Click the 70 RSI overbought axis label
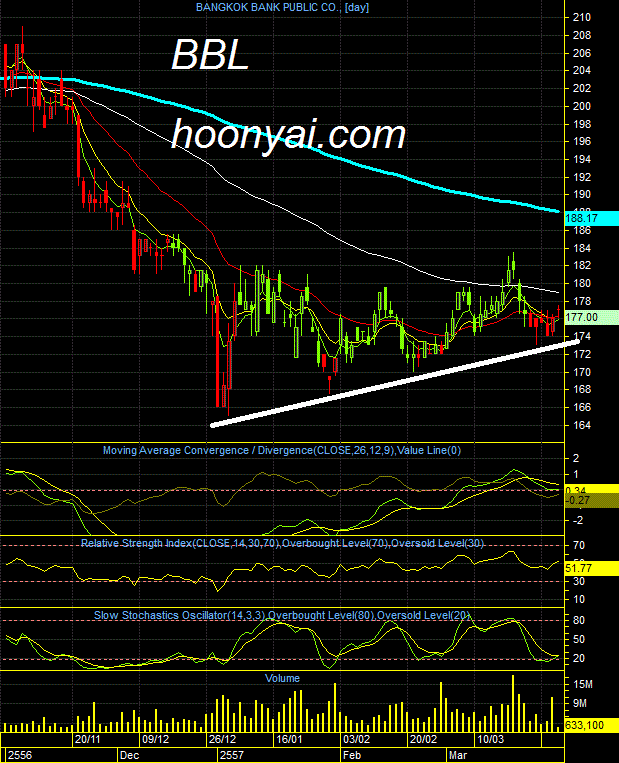This screenshot has height=763, width=619. [x=579, y=546]
